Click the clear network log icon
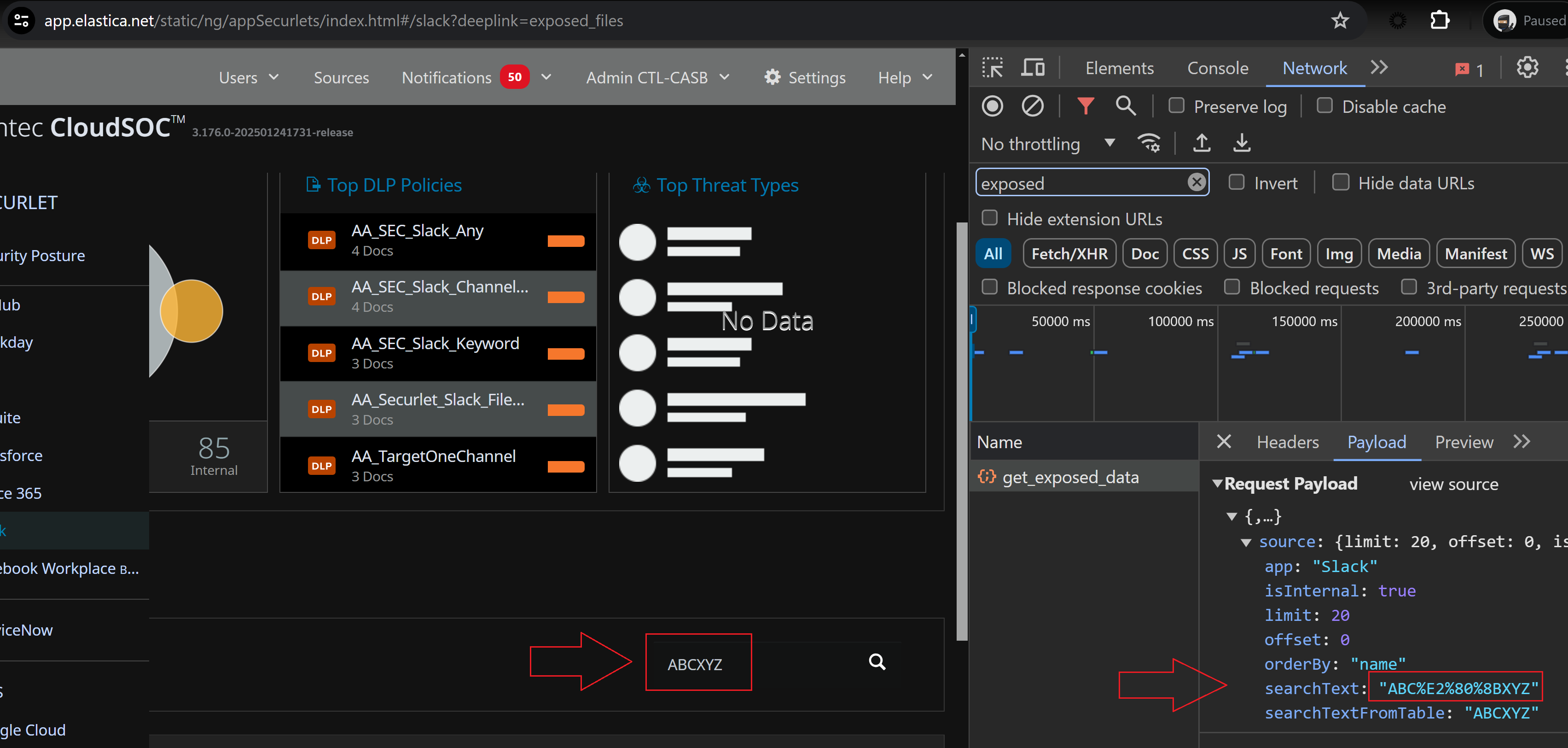1568x748 pixels. pyautogui.click(x=1032, y=106)
